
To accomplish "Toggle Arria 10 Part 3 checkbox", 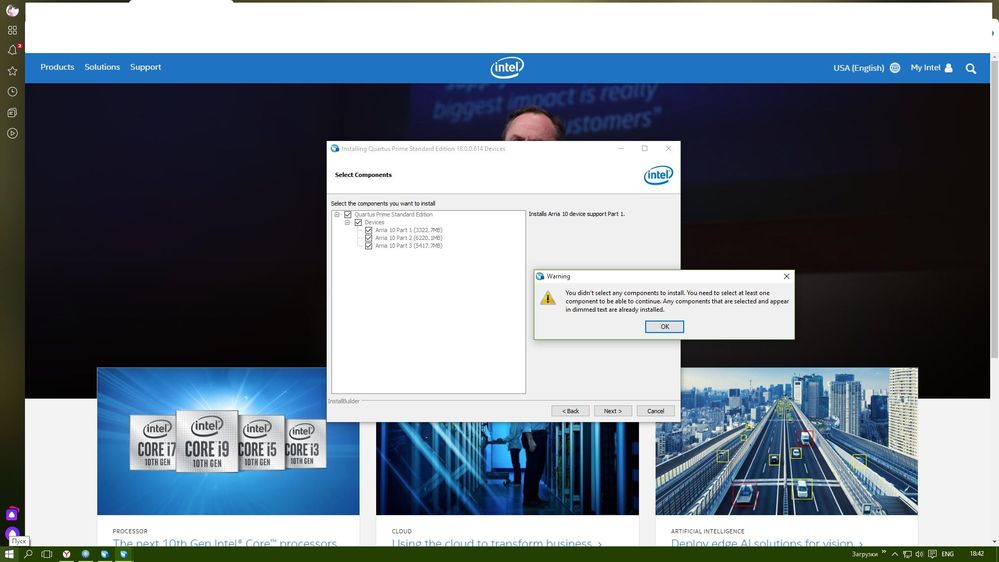I will [369, 246].
